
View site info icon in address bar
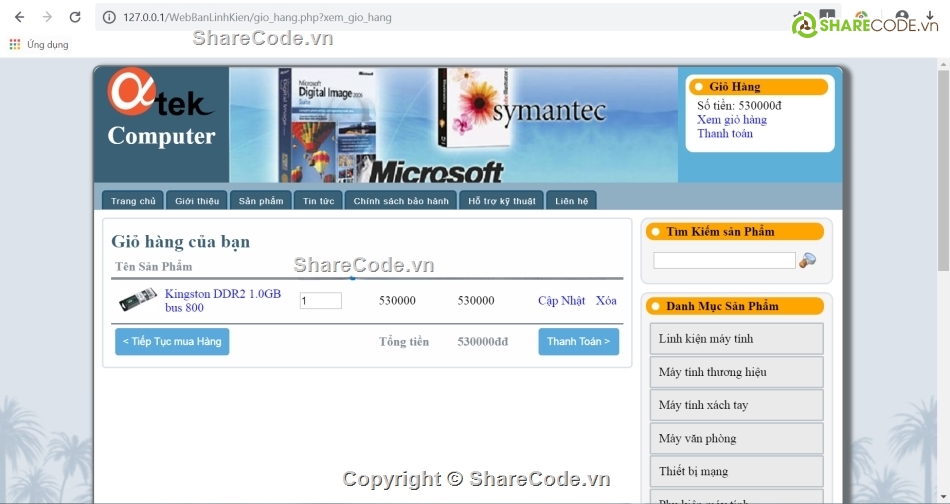tap(109, 18)
